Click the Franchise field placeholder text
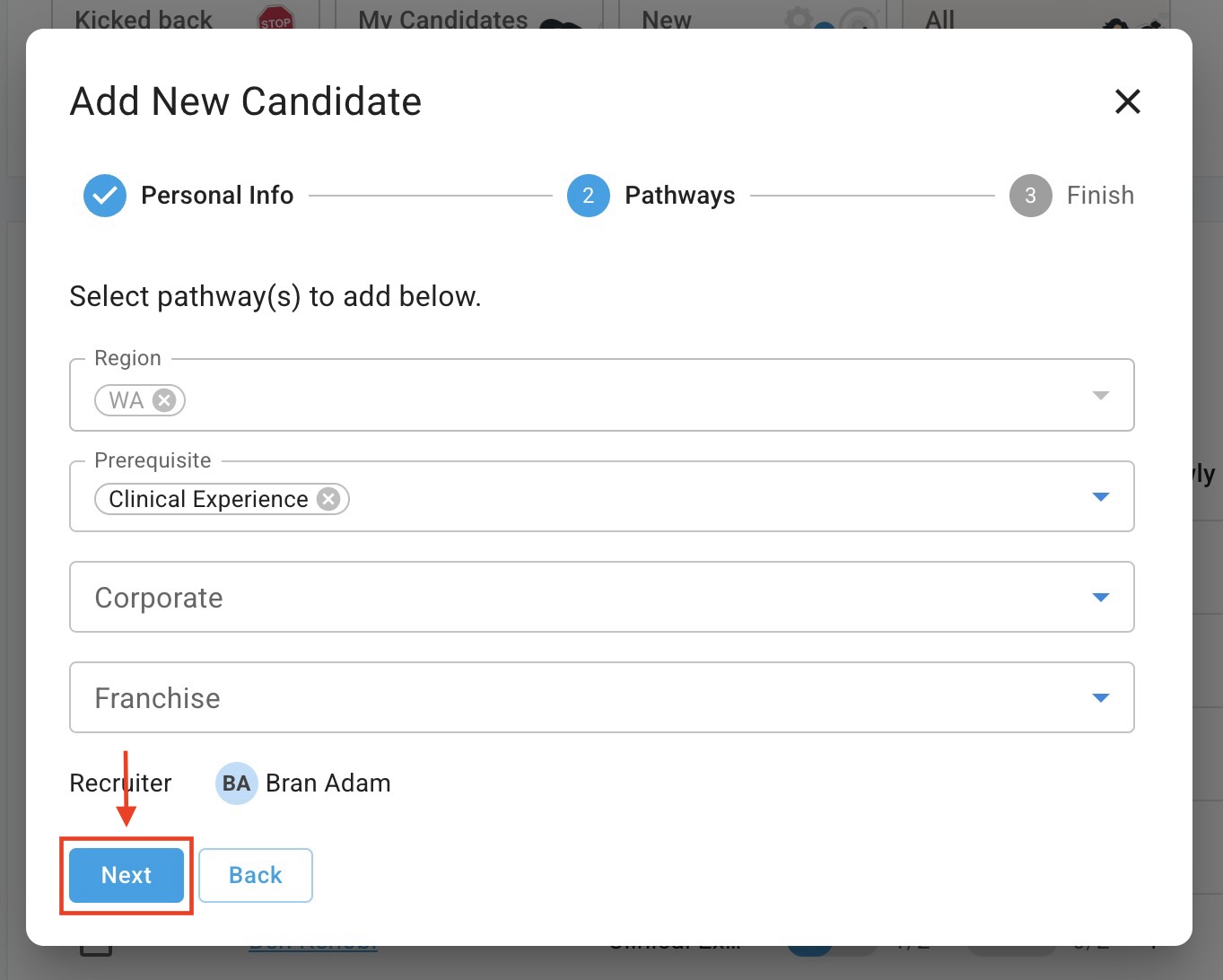 coord(158,698)
